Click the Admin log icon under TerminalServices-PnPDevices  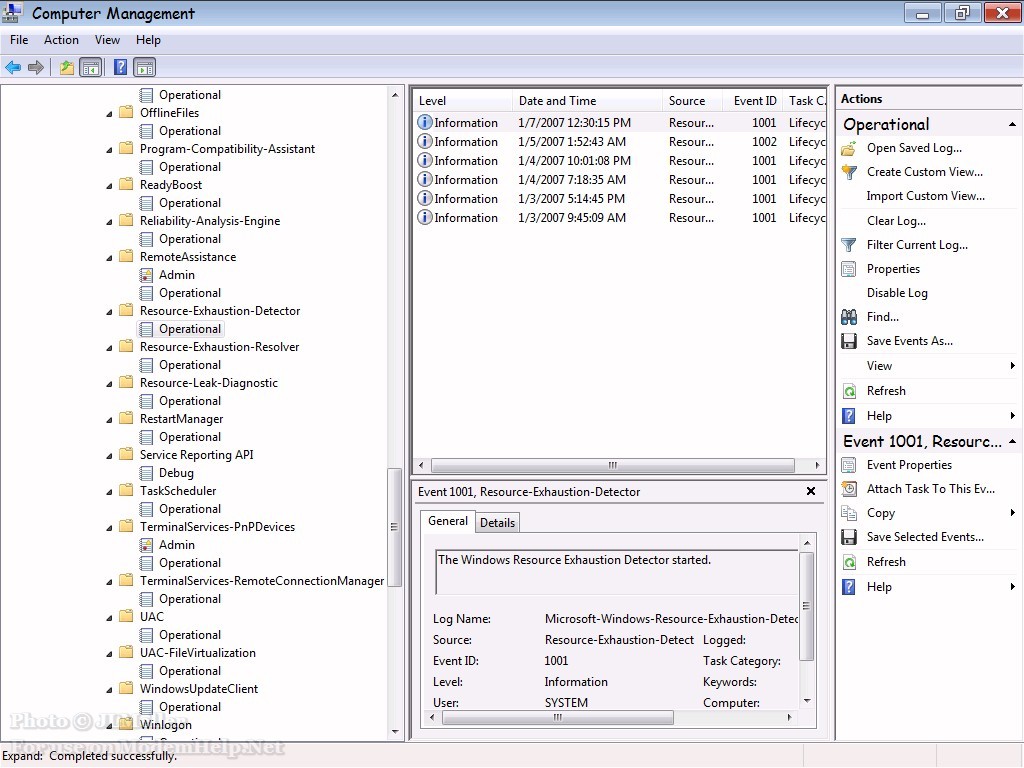(x=146, y=545)
